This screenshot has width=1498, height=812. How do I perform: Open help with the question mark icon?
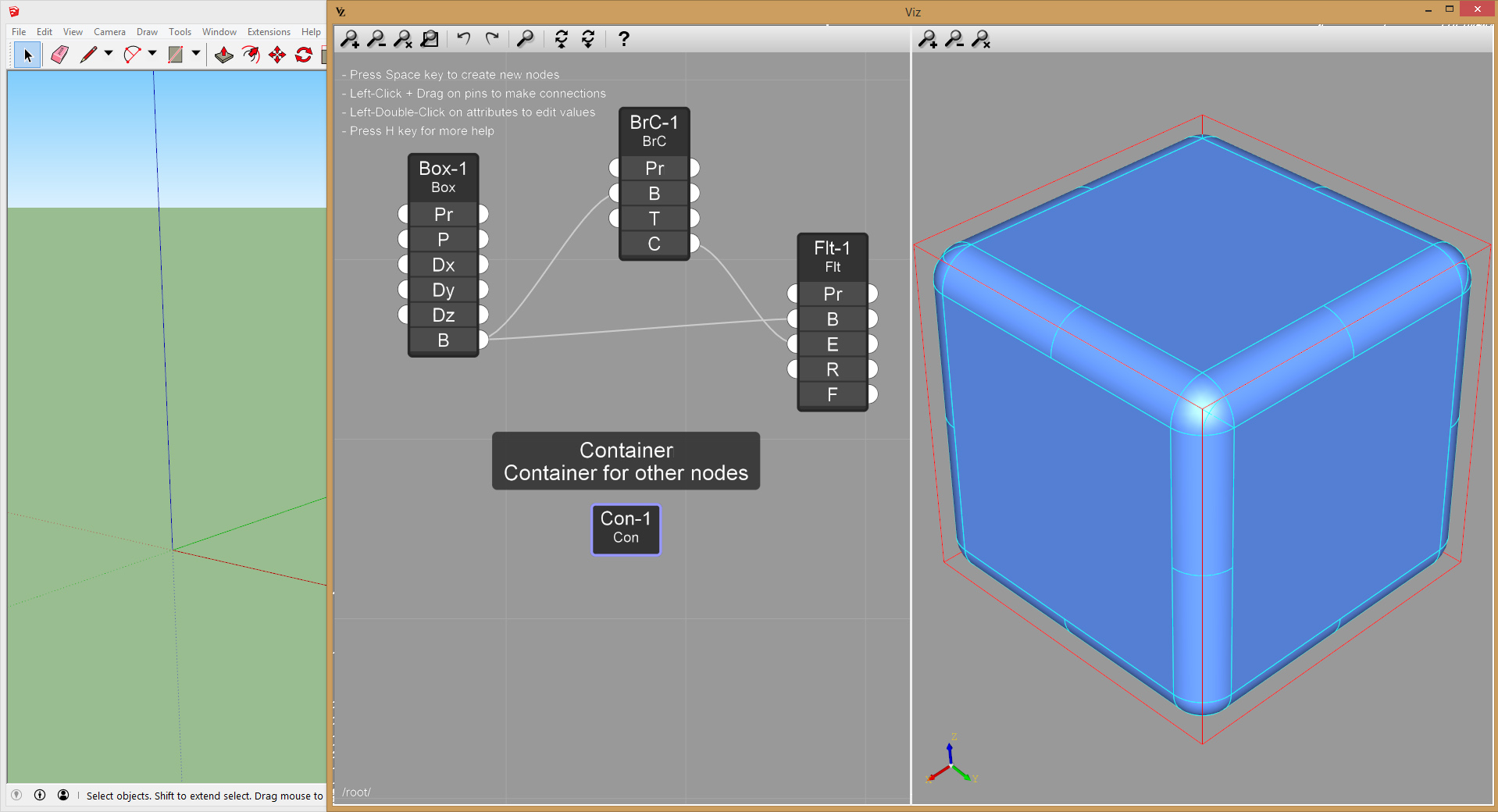623,39
